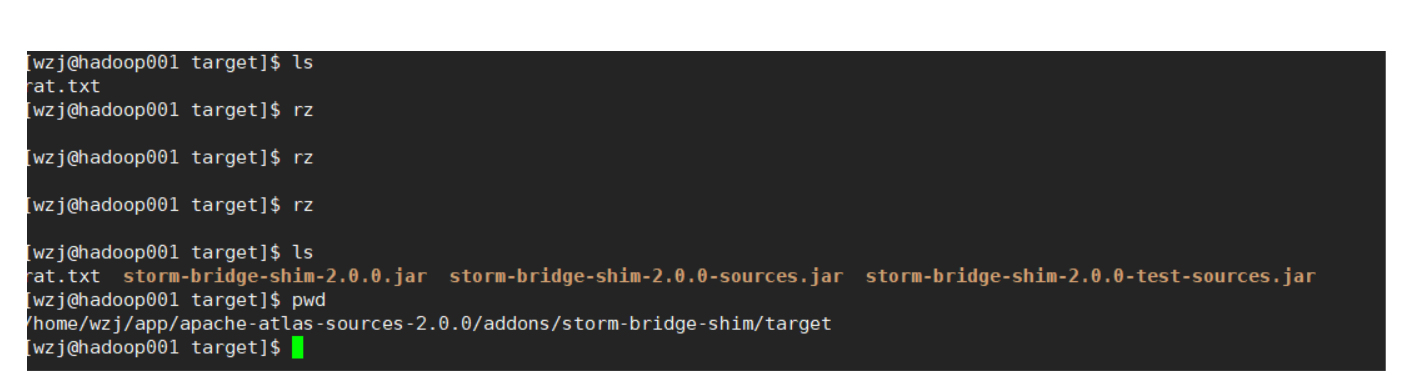Click the ls command on the top line
Viewport: 1408px width, 384px height.
302,62
